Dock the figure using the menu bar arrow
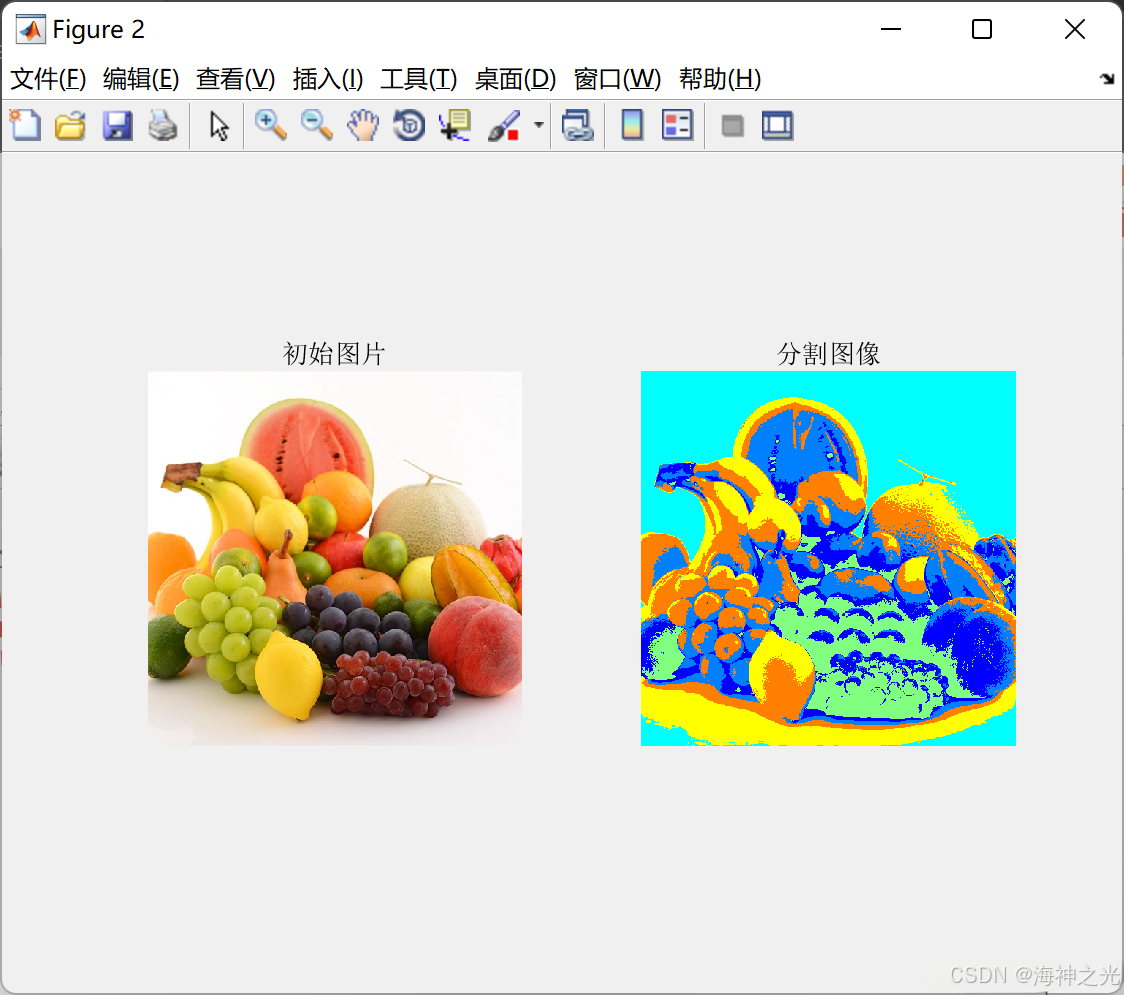 [x=1107, y=79]
